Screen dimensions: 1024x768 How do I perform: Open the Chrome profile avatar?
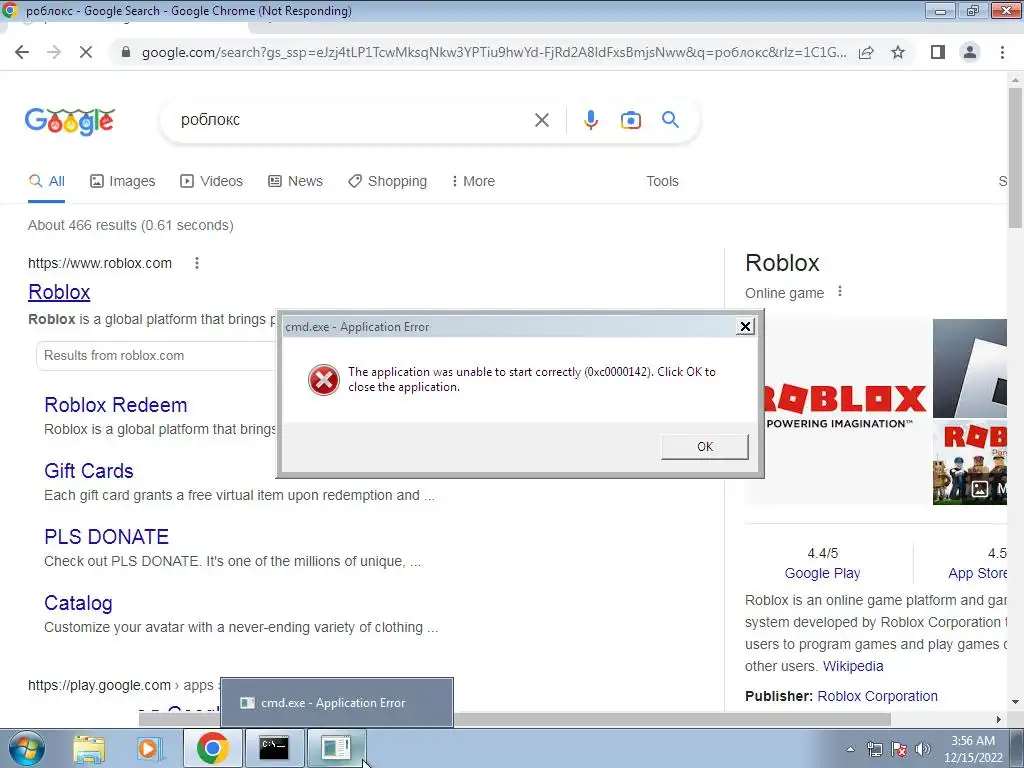coord(970,52)
